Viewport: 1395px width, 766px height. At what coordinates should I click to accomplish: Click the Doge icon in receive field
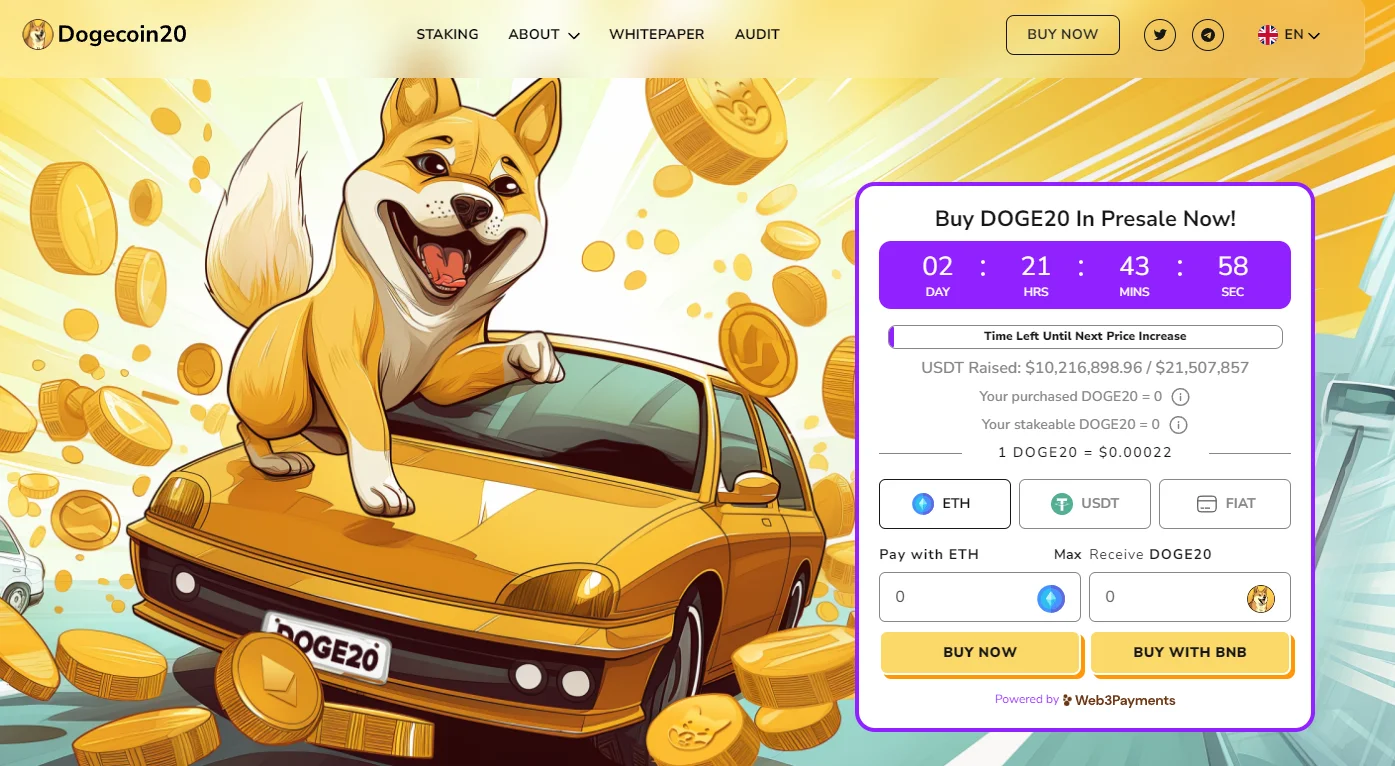1261,598
